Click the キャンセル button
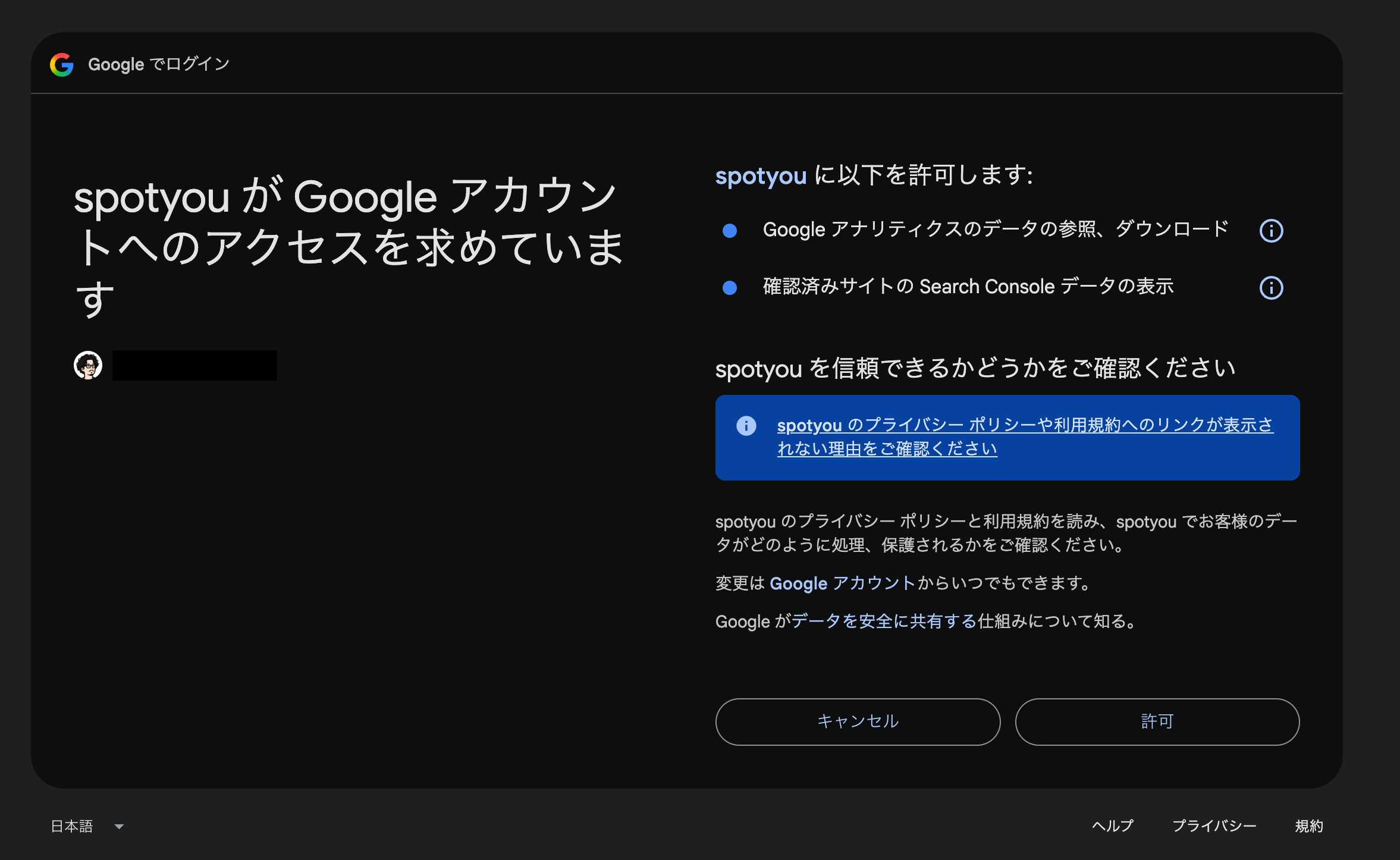This screenshot has height=860, width=1400. coord(858,721)
